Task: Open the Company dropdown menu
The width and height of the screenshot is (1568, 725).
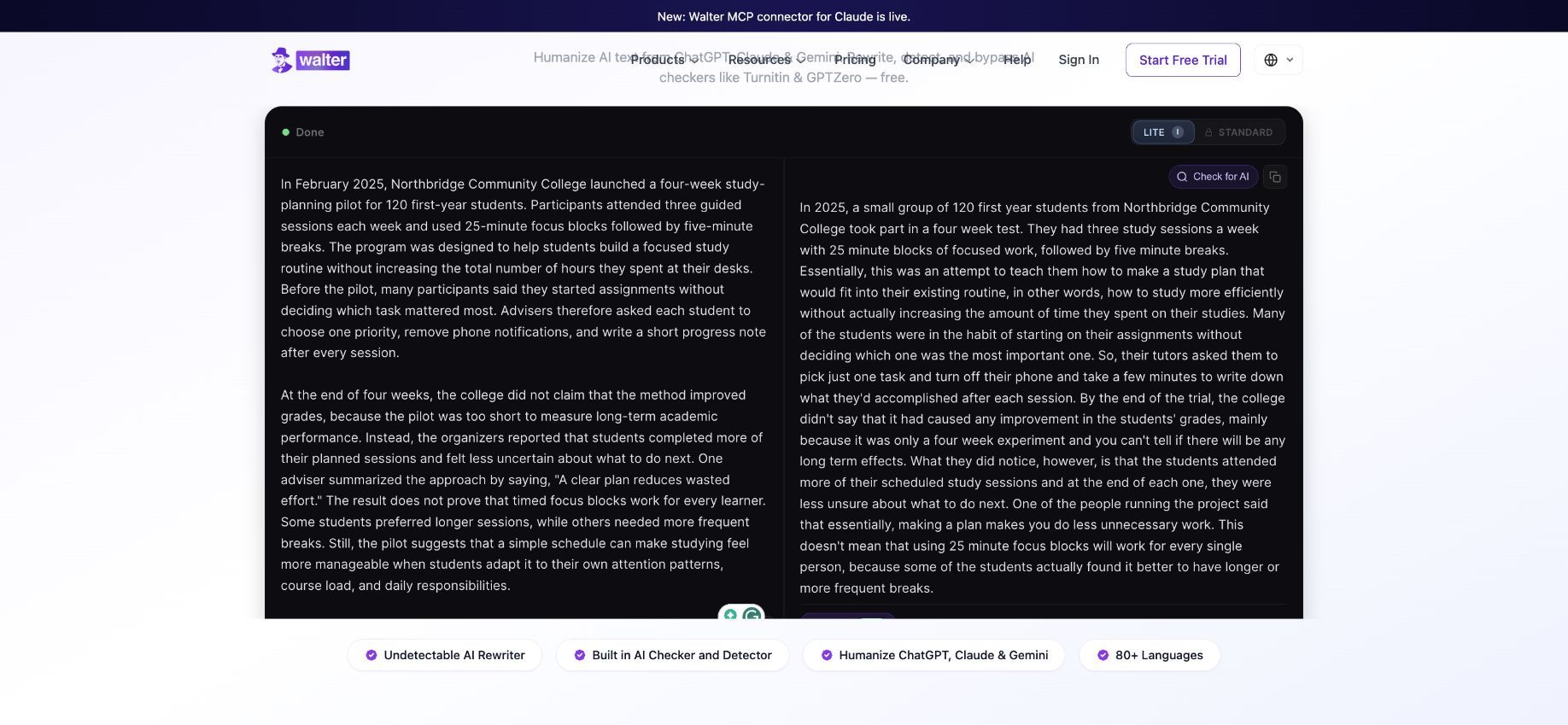Action: click(939, 60)
